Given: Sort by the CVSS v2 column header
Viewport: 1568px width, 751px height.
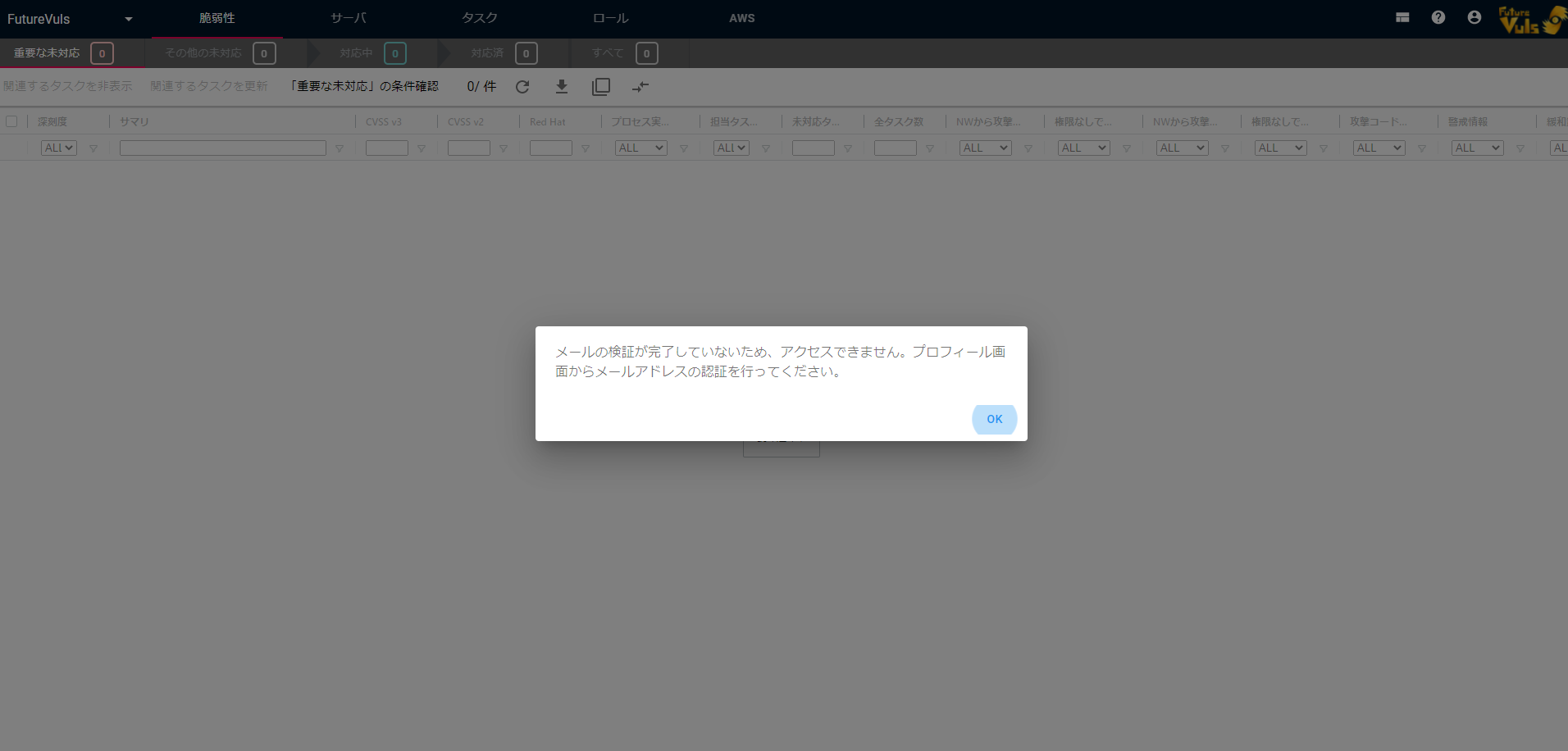Looking at the screenshot, I should coord(466,121).
